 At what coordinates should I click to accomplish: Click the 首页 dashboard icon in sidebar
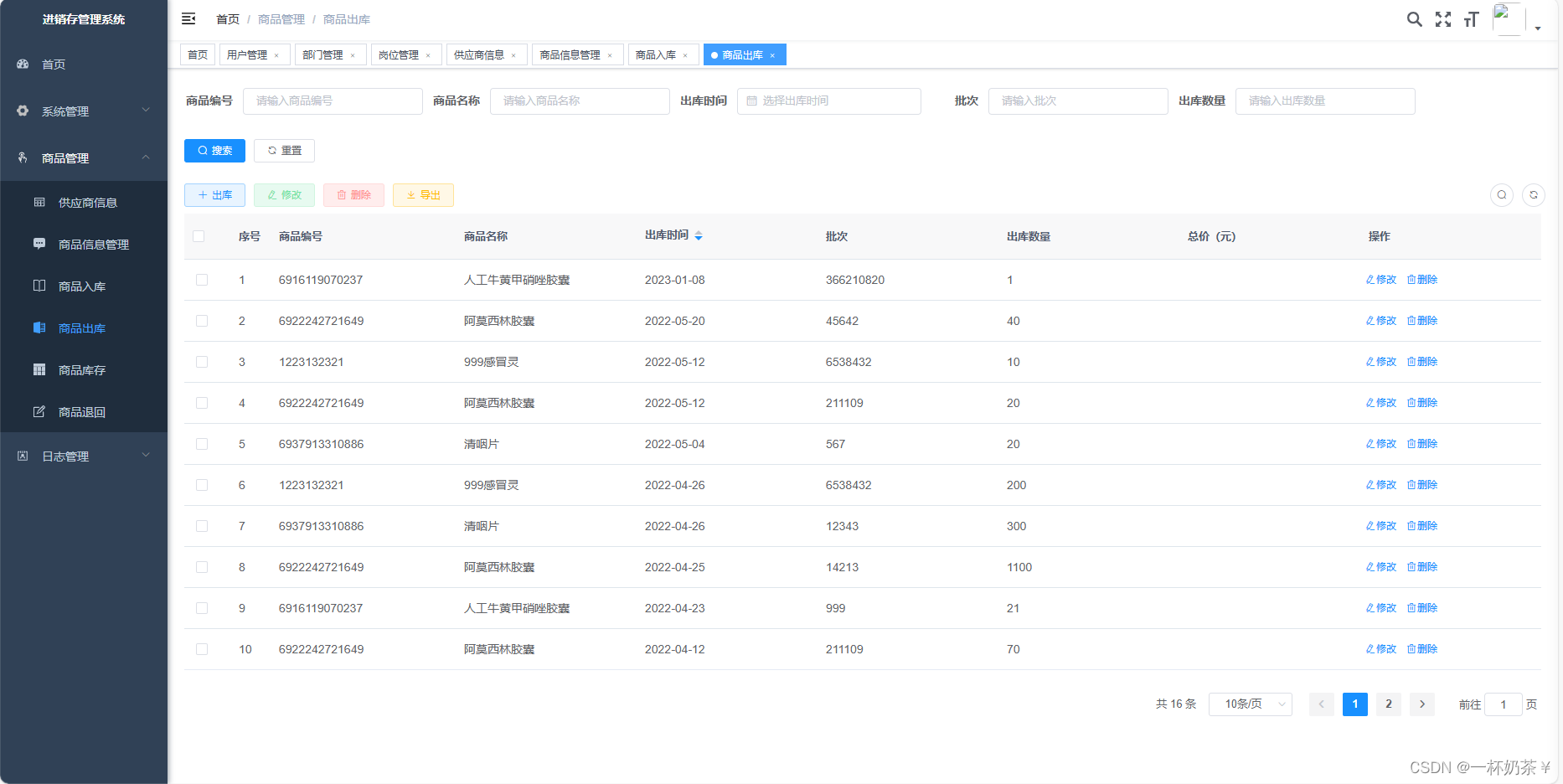[23, 64]
